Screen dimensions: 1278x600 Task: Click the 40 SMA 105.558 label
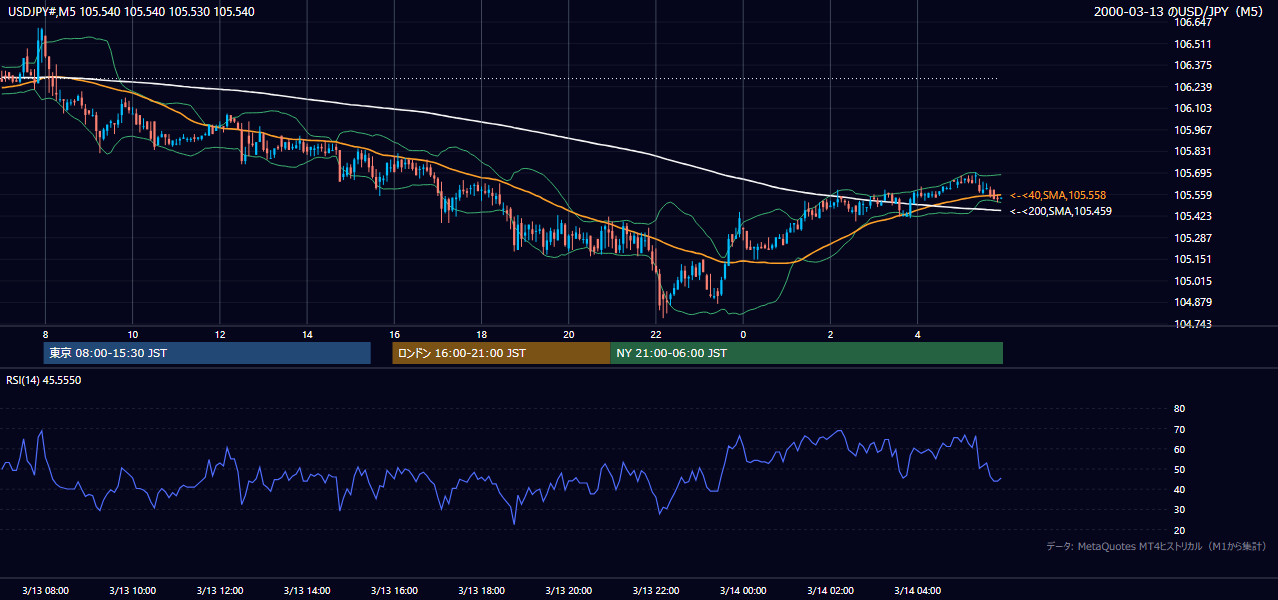(x=1058, y=195)
